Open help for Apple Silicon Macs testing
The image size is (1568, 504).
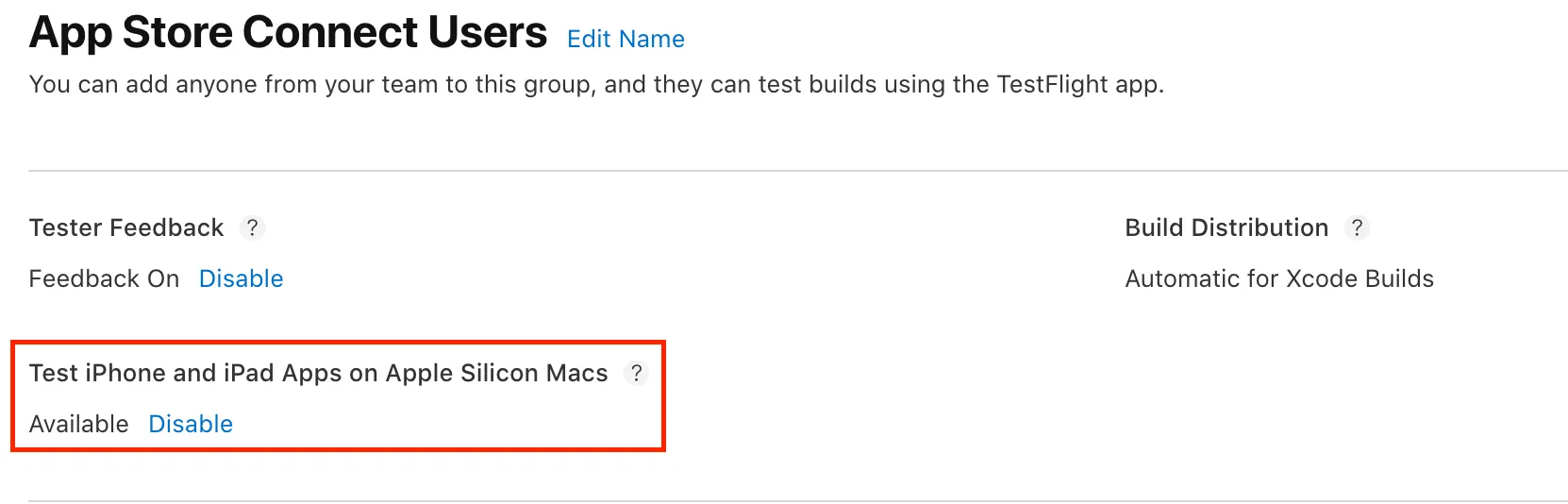pyautogui.click(x=637, y=373)
